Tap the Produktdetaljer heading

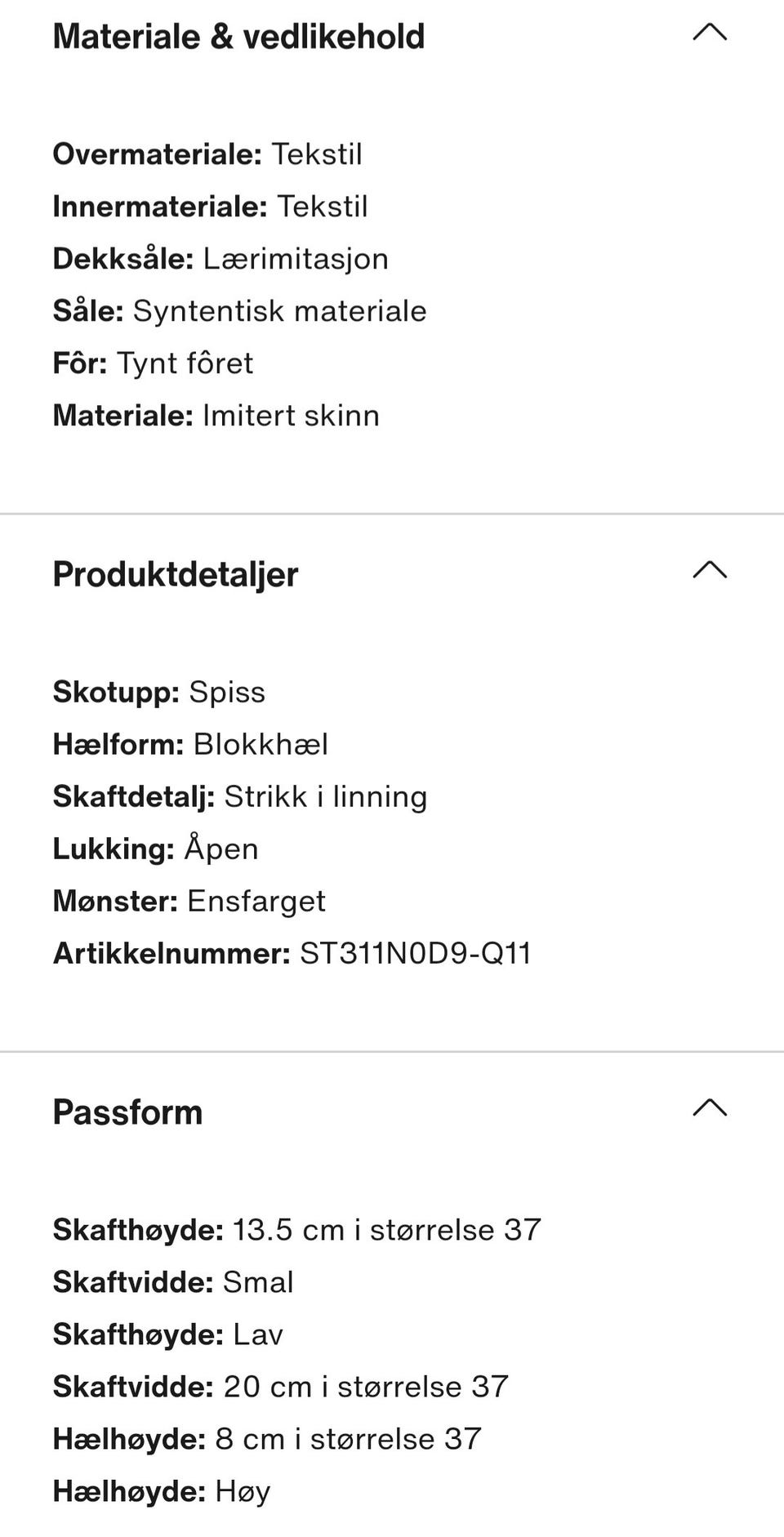pos(176,574)
